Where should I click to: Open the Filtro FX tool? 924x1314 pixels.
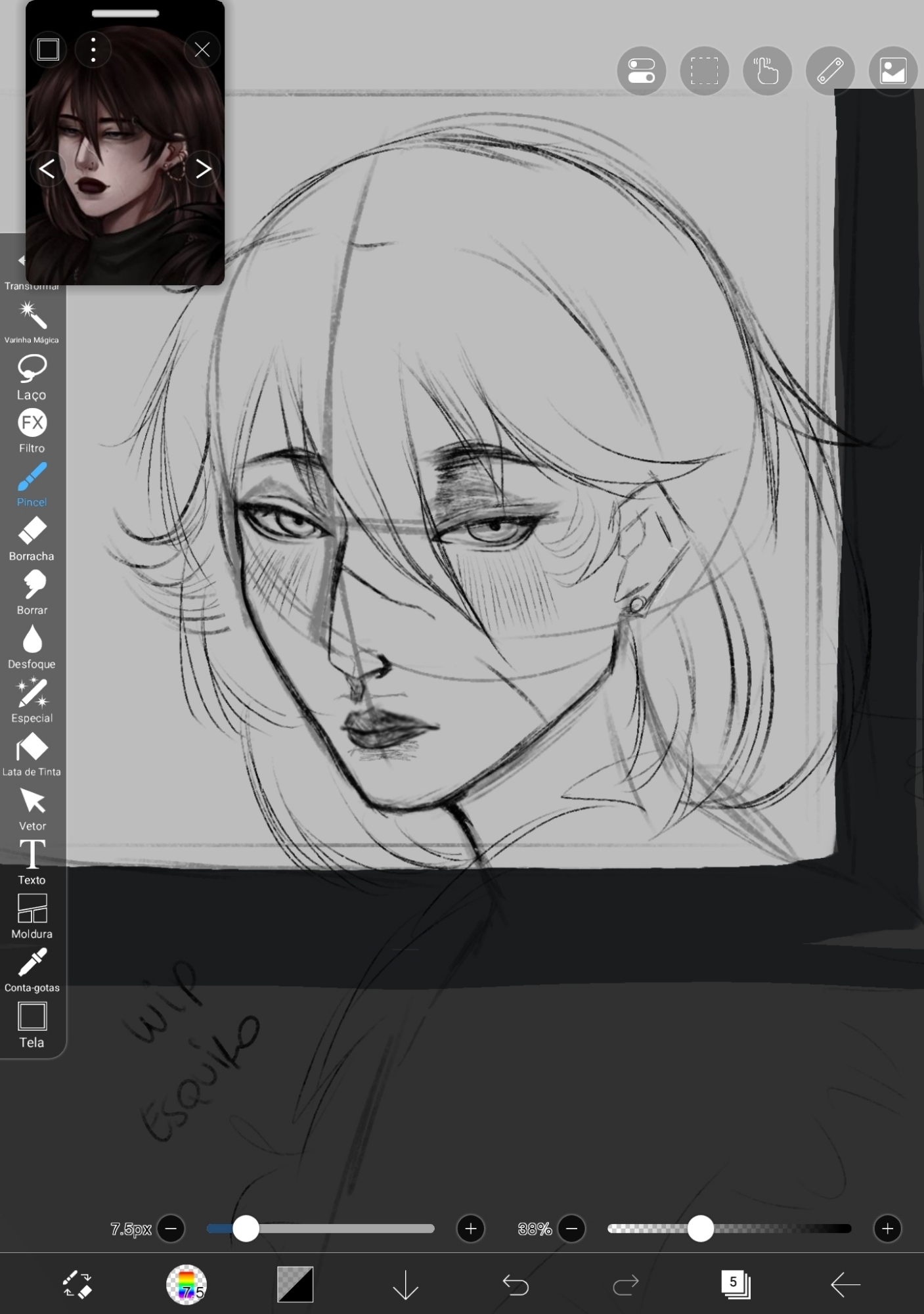coord(32,430)
